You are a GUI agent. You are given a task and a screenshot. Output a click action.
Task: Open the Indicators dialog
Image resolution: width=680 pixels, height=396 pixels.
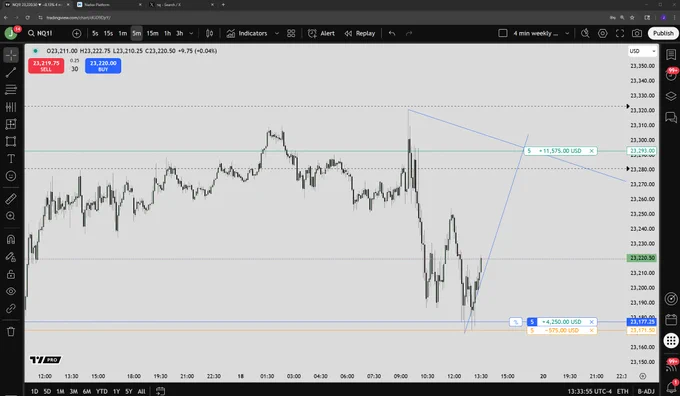247,33
